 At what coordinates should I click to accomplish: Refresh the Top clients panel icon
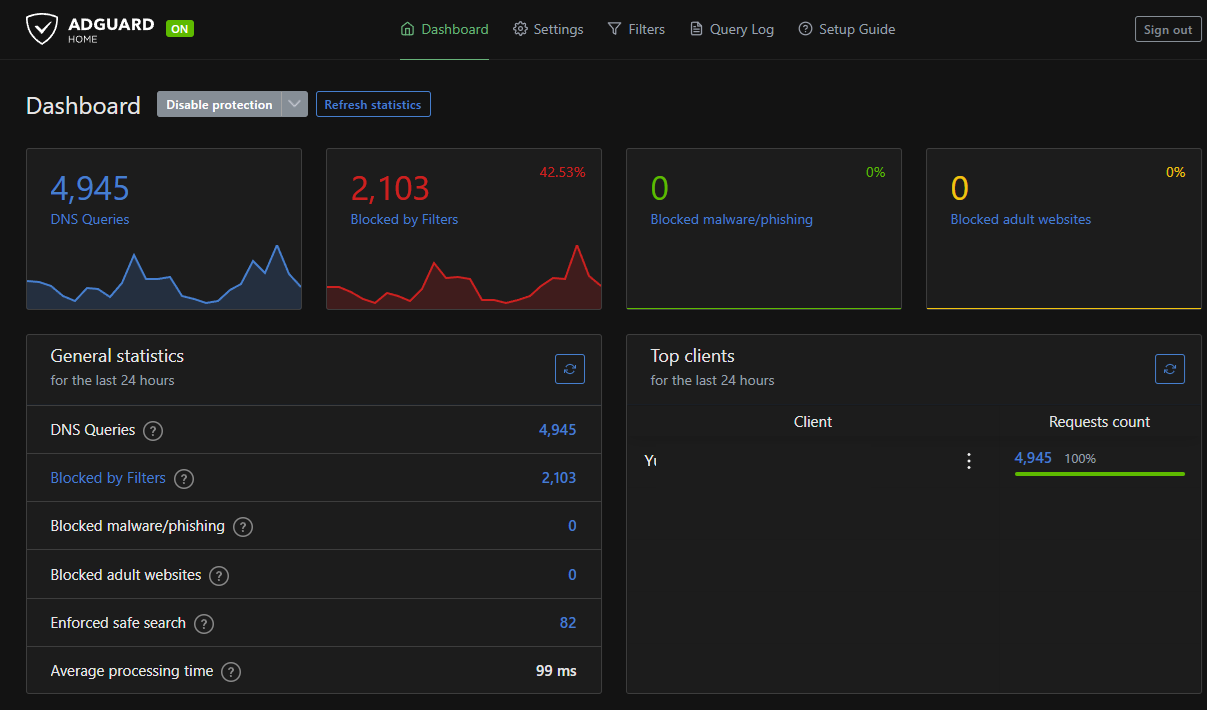point(1169,369)
